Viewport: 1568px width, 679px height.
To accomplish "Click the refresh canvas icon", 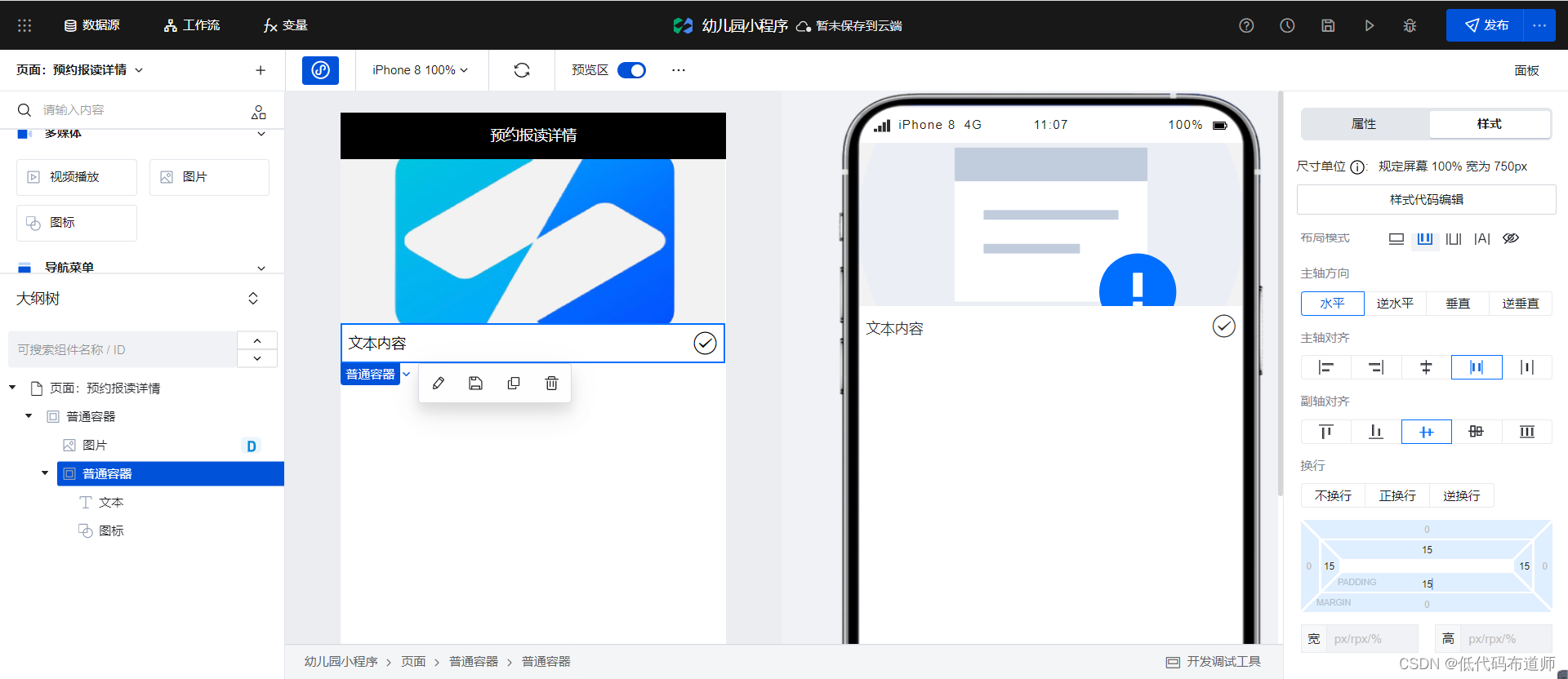I will point(522,70).
